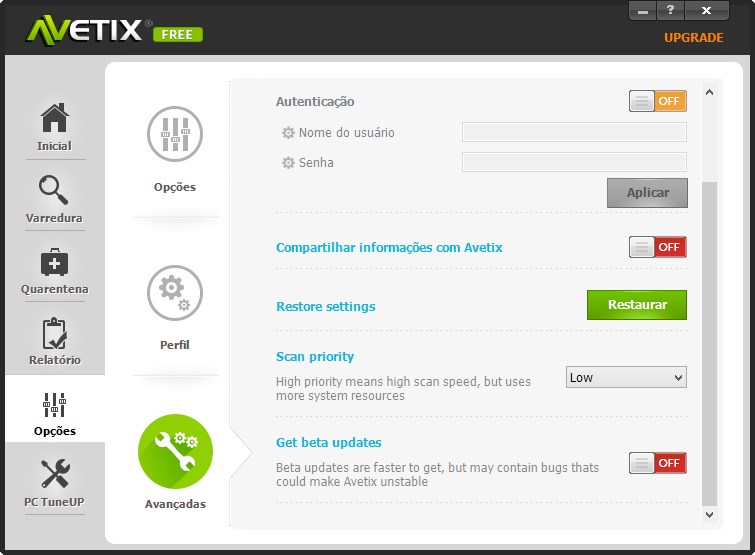Open the Scan priority Low dropdown

[626, 377]
